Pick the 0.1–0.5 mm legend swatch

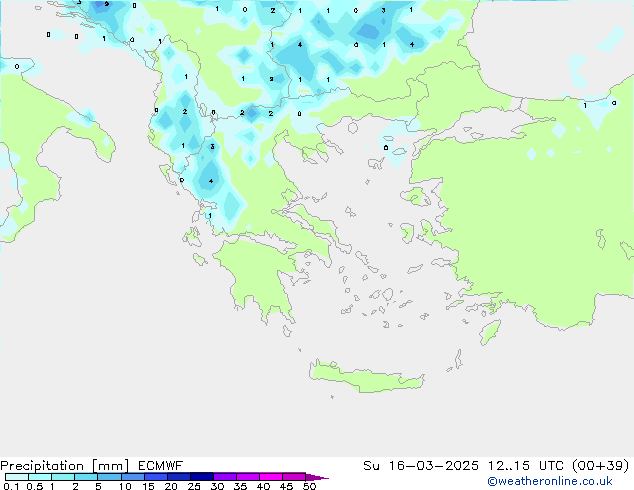tap(17, 477)
